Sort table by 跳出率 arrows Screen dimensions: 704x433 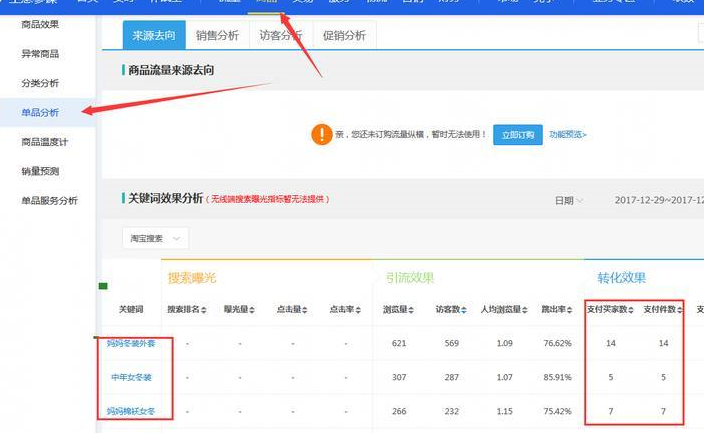(x=569, y=310)
